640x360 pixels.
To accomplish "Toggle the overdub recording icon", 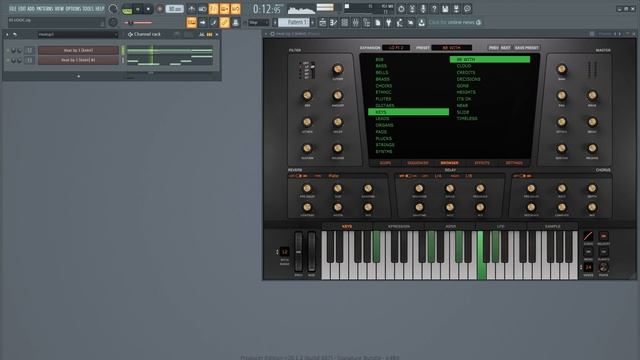I will [224, 9].
